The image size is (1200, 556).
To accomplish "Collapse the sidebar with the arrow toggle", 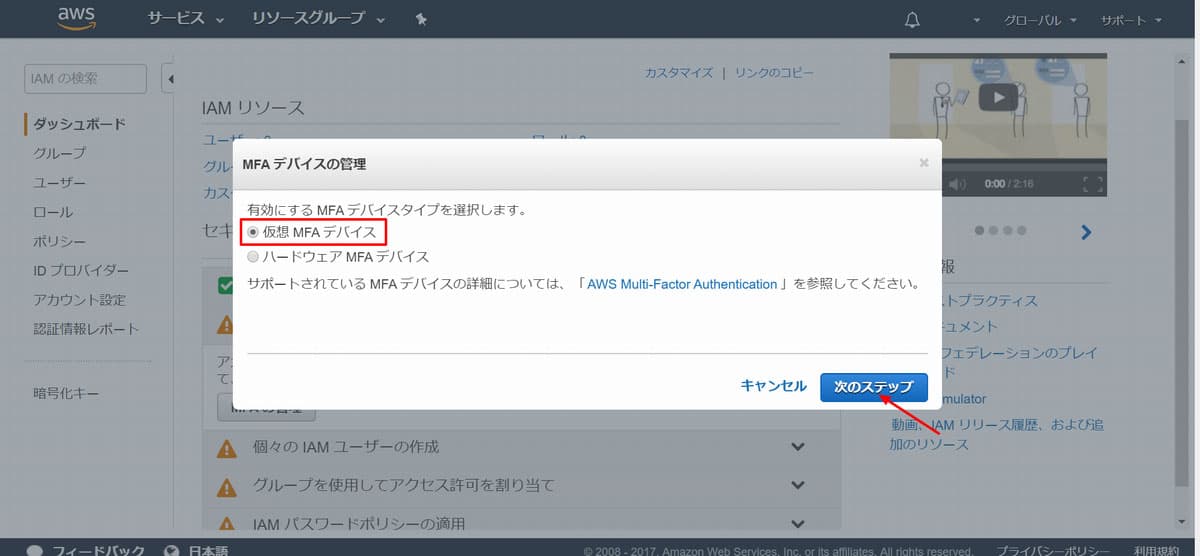I will pyautogui.click(x=168, y=79).
